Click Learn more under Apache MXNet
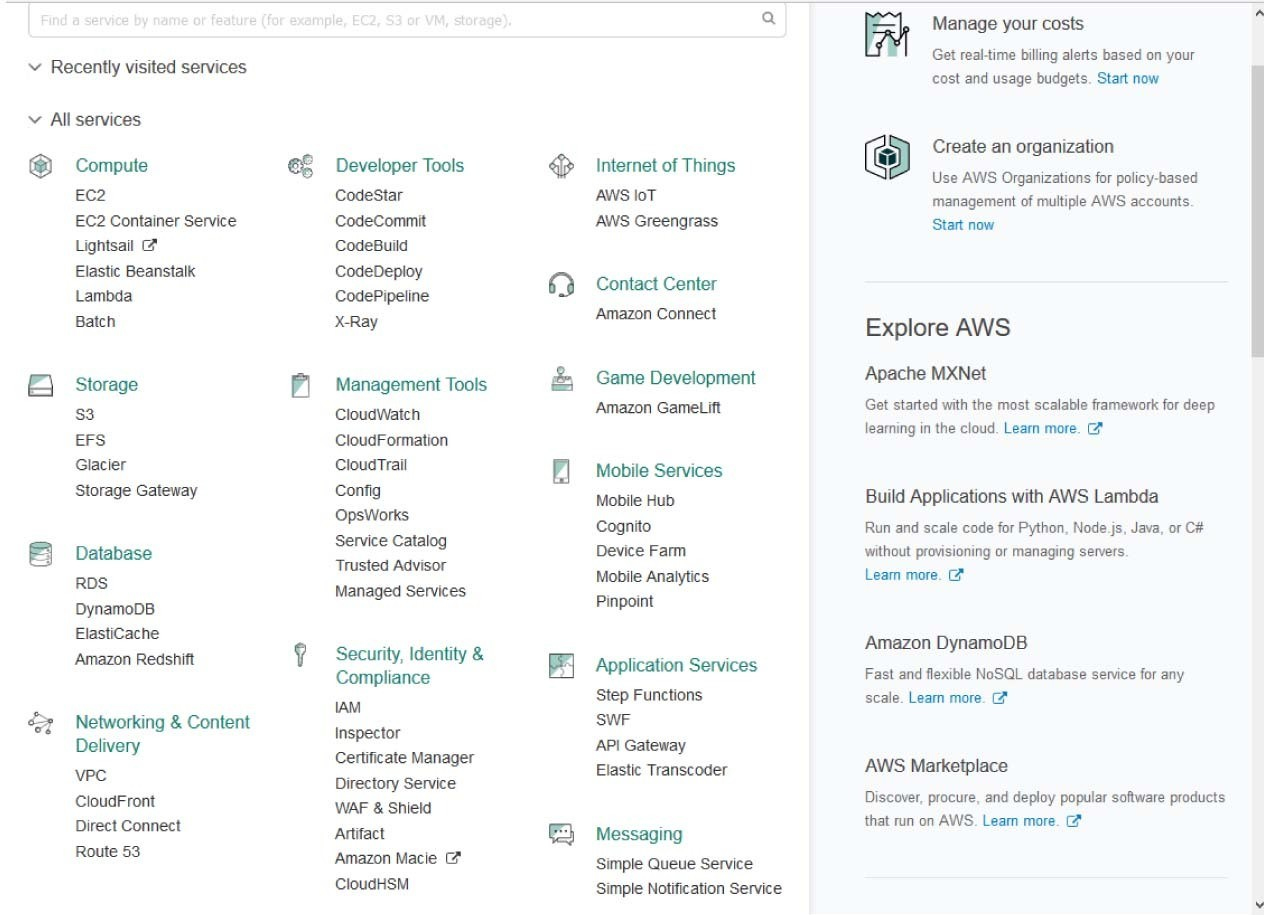Viewport: 1264px width, 915px height. (x=1041, y=428)
